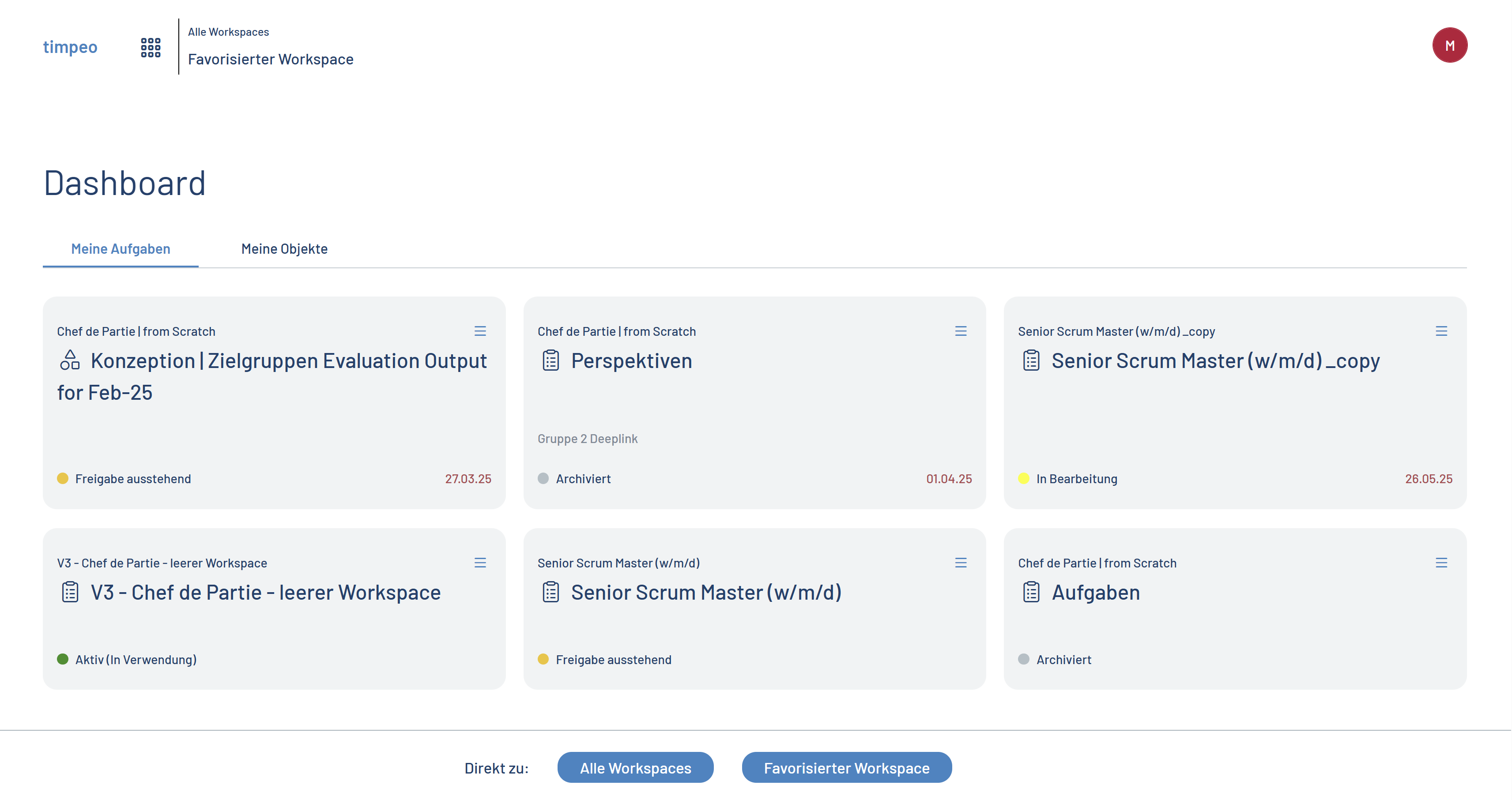
Task: Click the clipboard icon beside the Aufgaben title
Action: click(1031, 592)
